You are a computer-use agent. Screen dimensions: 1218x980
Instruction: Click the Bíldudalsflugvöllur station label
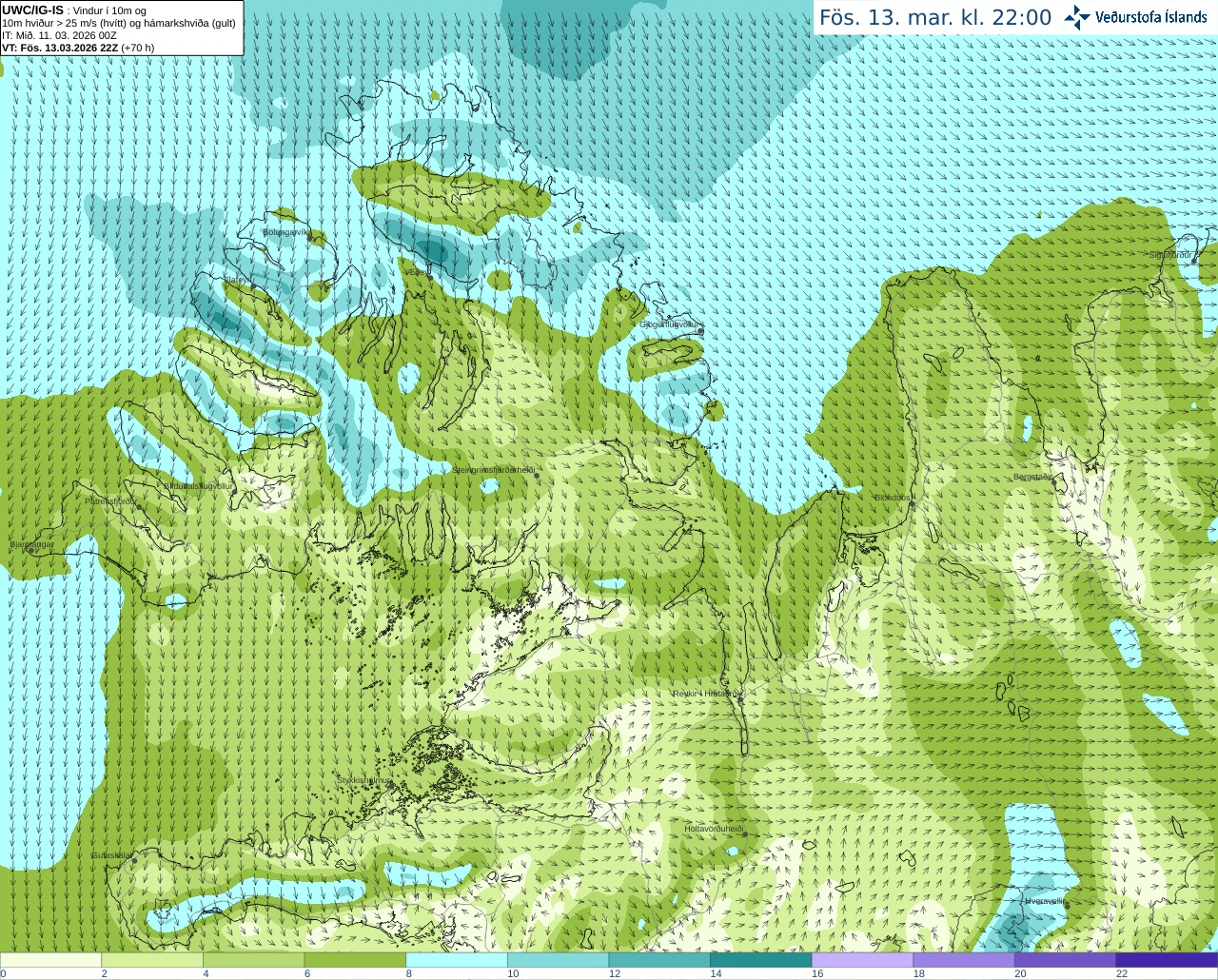tap(199, 485)
